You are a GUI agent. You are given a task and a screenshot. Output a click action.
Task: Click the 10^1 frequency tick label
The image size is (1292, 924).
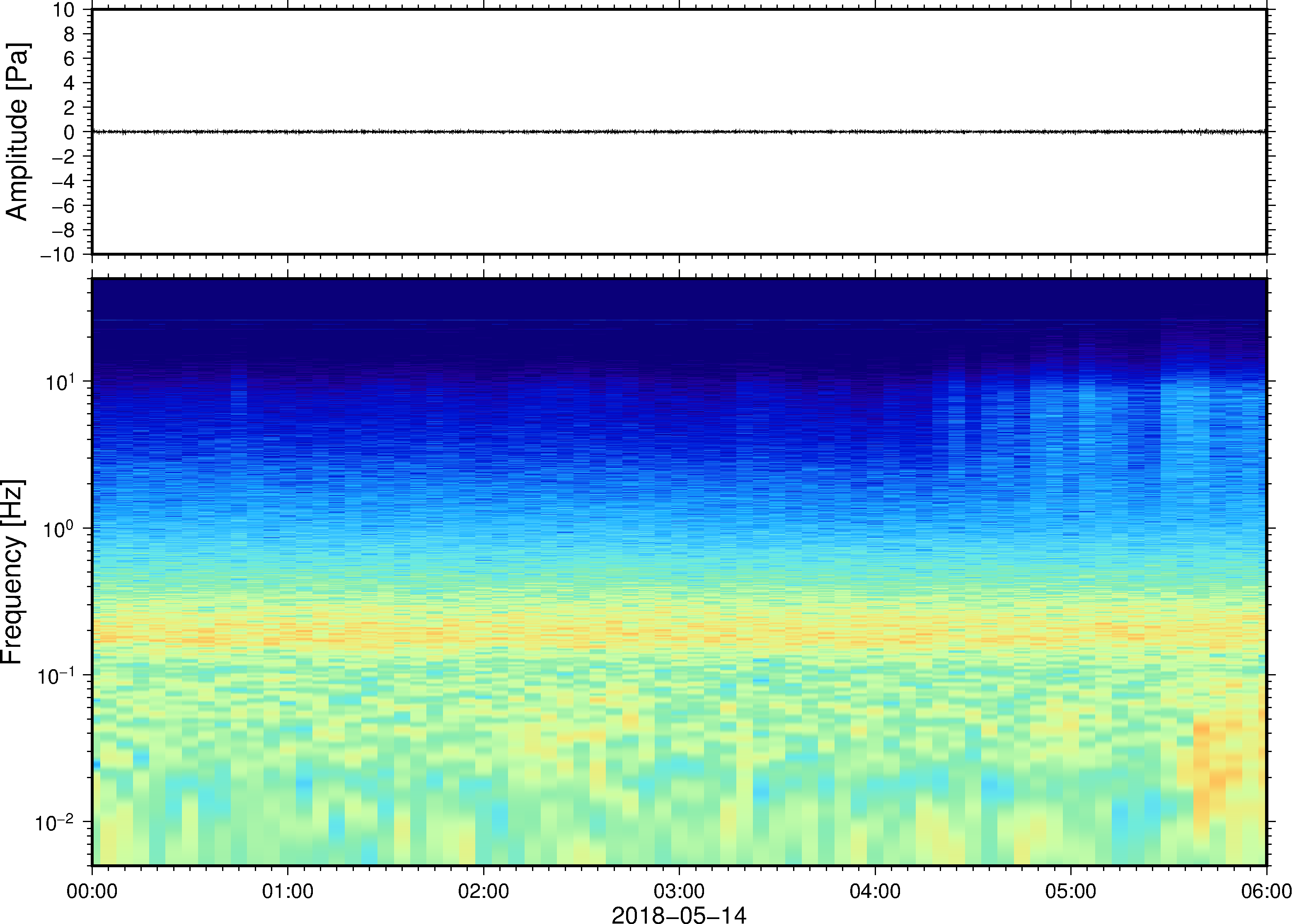point(60,382)
